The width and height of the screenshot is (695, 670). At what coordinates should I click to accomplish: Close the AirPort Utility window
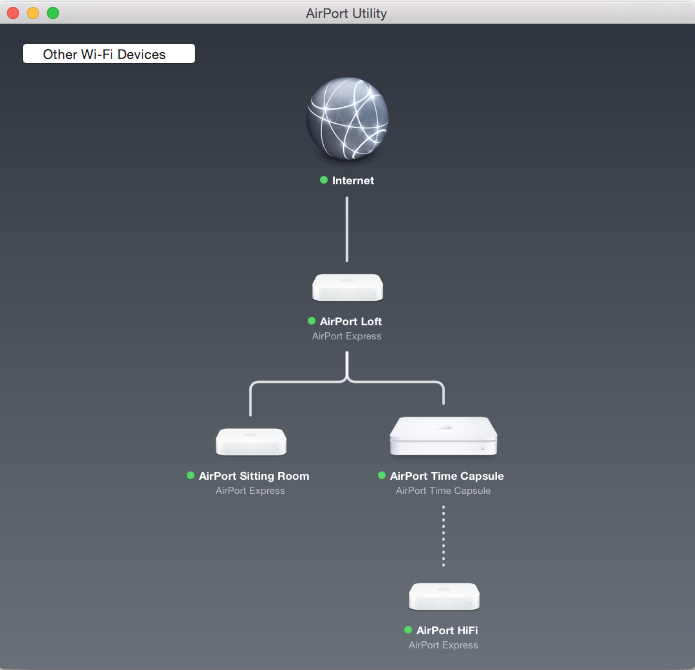click(x=13, y=13)
